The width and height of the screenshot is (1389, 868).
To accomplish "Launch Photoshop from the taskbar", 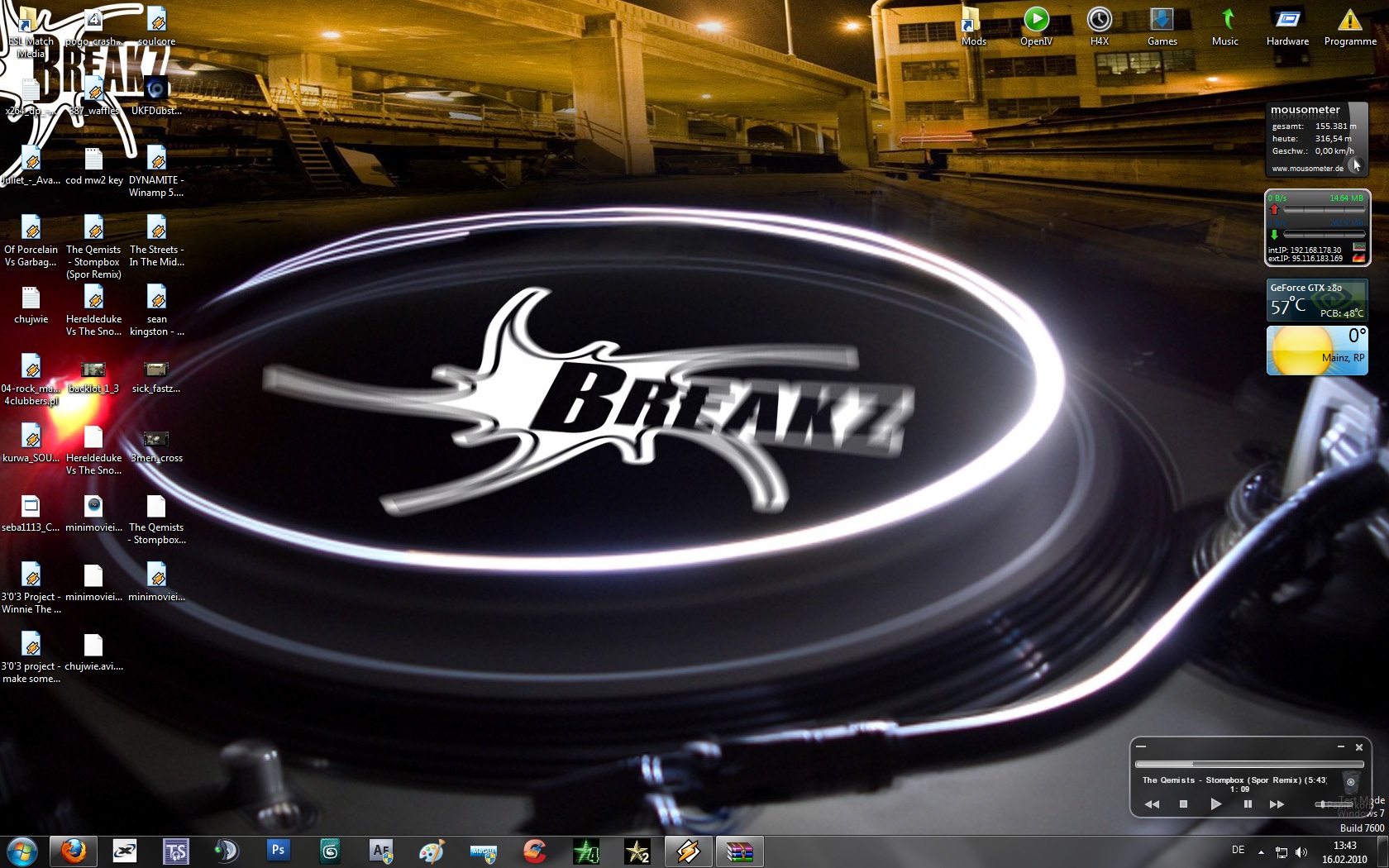I will tap(279, 851).
